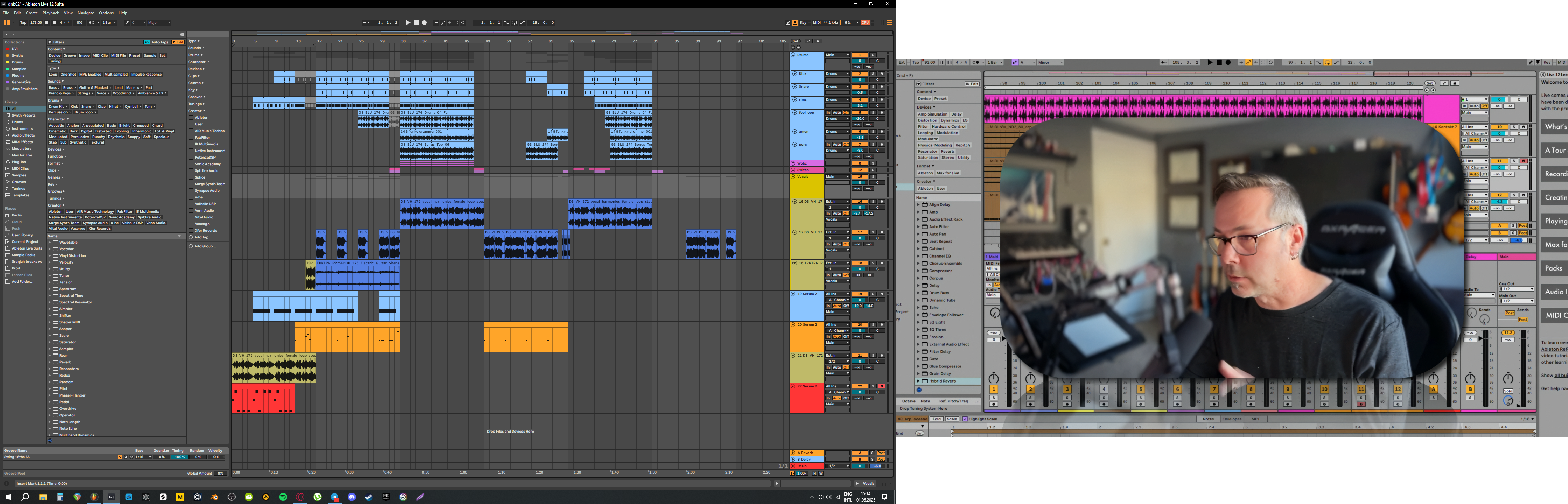Image resolution: width=1568 pixels, height=504 pixels.
Task: Open the Create menu
Action: point(31,13)
